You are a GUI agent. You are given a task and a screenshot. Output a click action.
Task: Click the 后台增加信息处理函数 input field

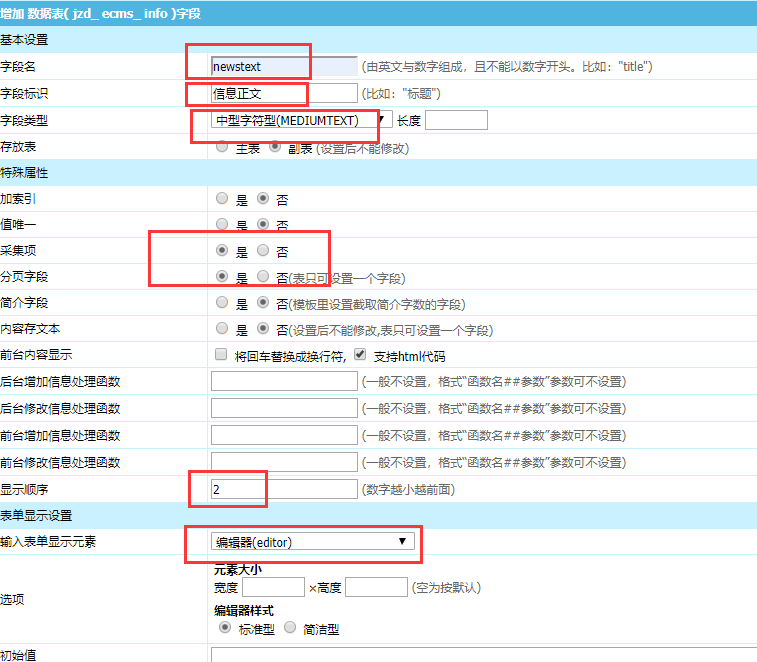(x=283, y=381)
